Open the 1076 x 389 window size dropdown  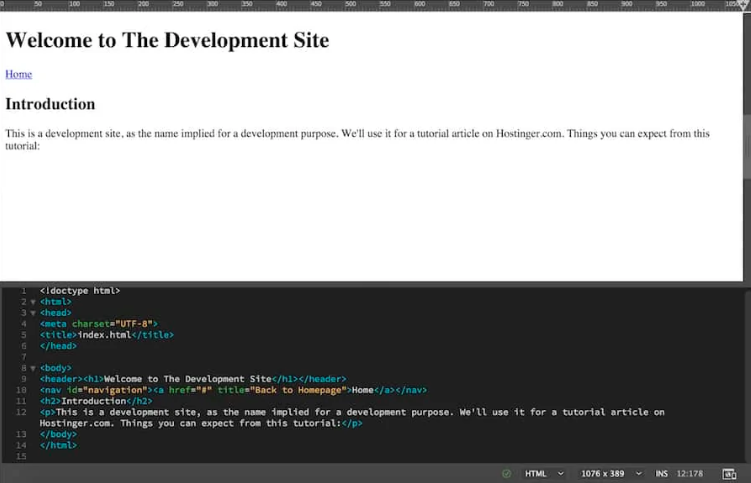[x=609, y=473]
